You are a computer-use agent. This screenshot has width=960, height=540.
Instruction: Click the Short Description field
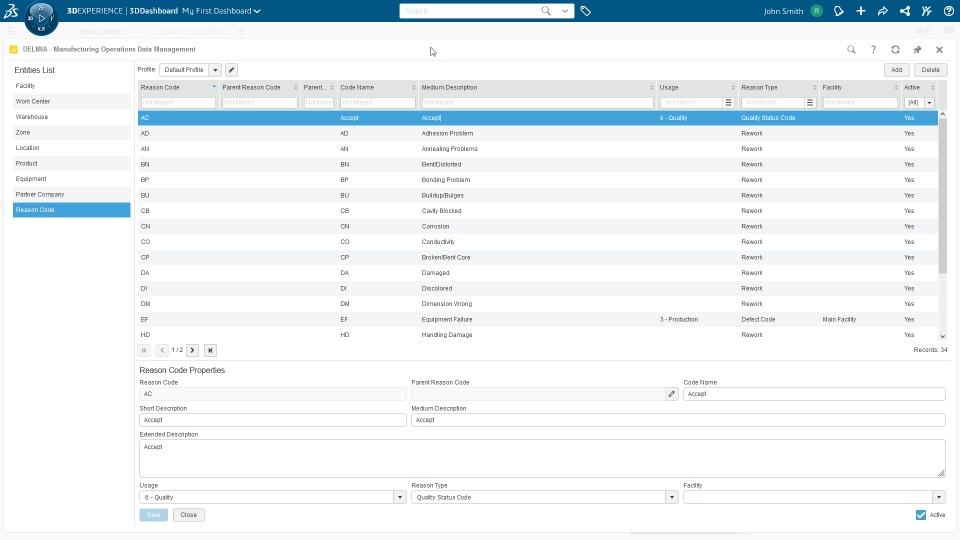pyautogui.click(x=272, y=420)
